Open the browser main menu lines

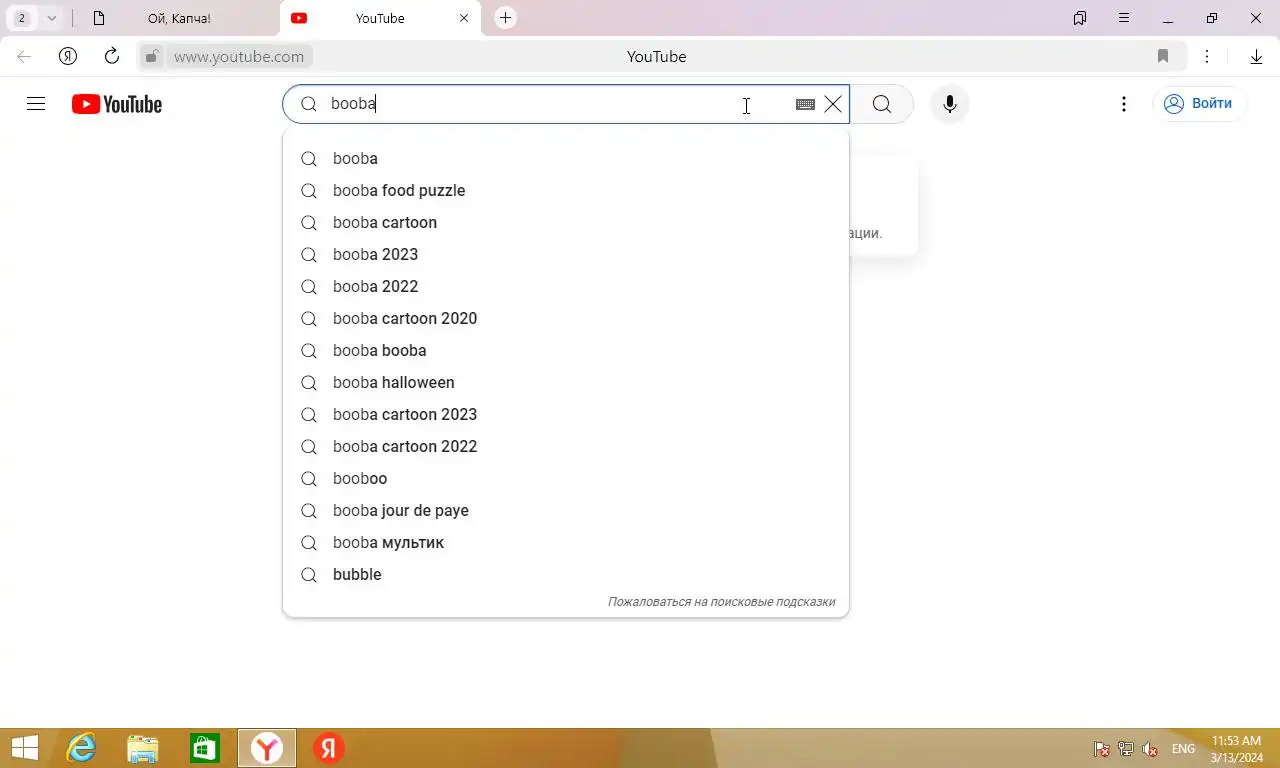pyautogui.click(x=1124, y=18)
